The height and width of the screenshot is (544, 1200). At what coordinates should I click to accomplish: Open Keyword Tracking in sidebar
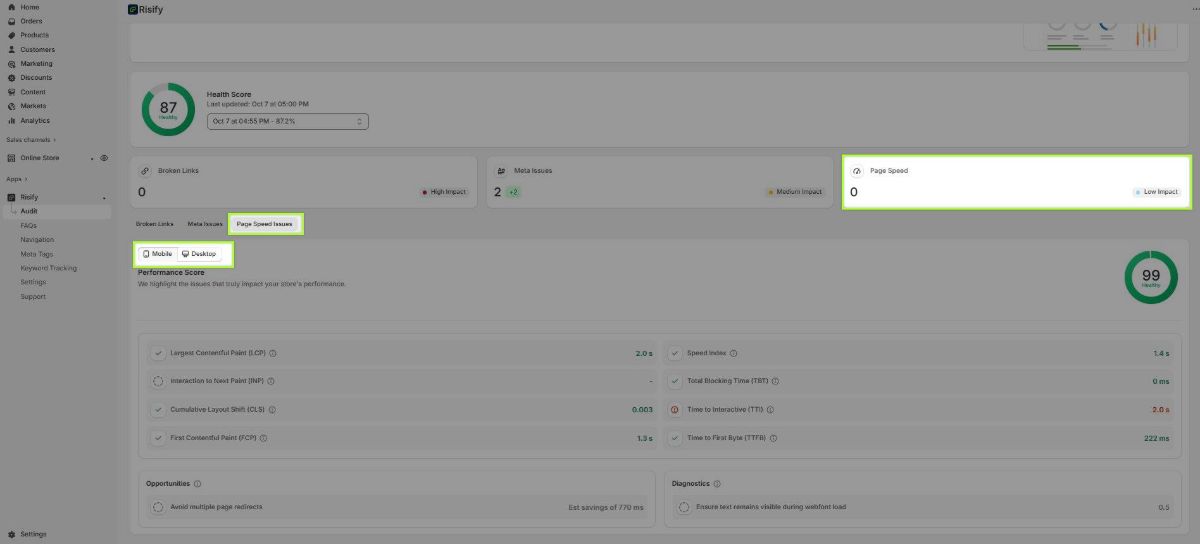(x=48, y=268)
